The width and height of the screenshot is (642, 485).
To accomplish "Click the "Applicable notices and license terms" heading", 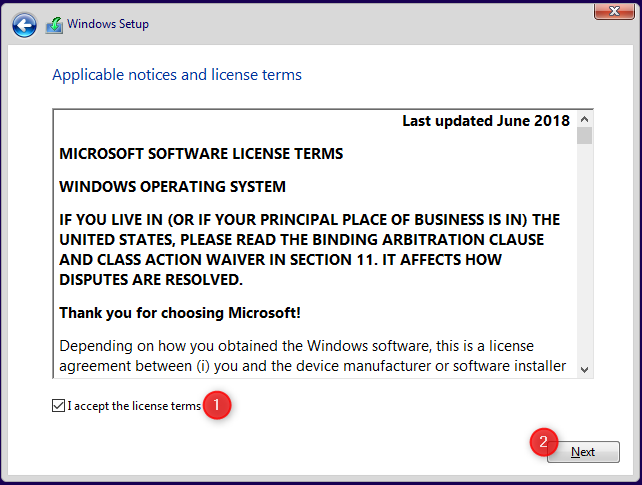I will [177, 75].
